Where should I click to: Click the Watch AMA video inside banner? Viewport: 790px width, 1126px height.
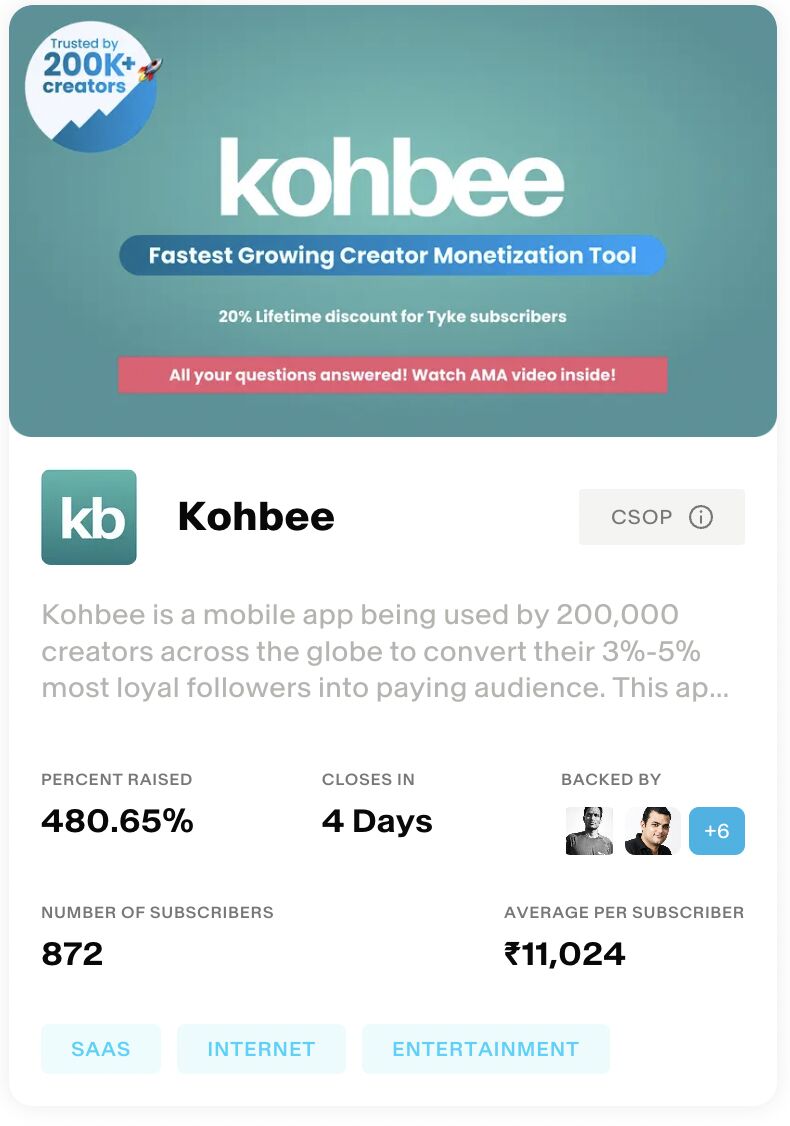coord(392,375)
